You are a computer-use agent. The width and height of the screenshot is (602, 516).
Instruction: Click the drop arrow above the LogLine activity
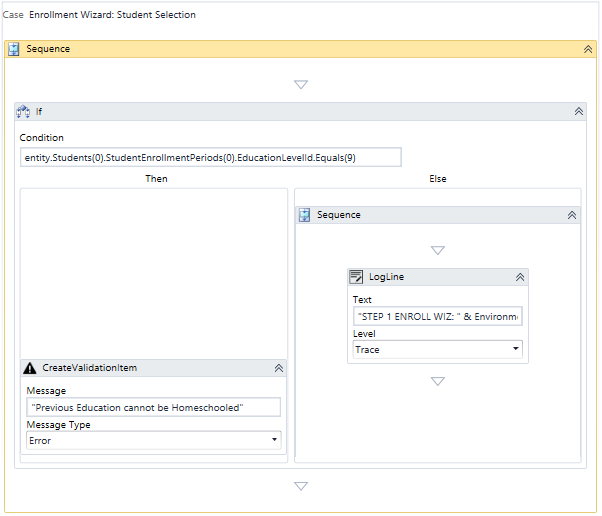tap(437, 250)
